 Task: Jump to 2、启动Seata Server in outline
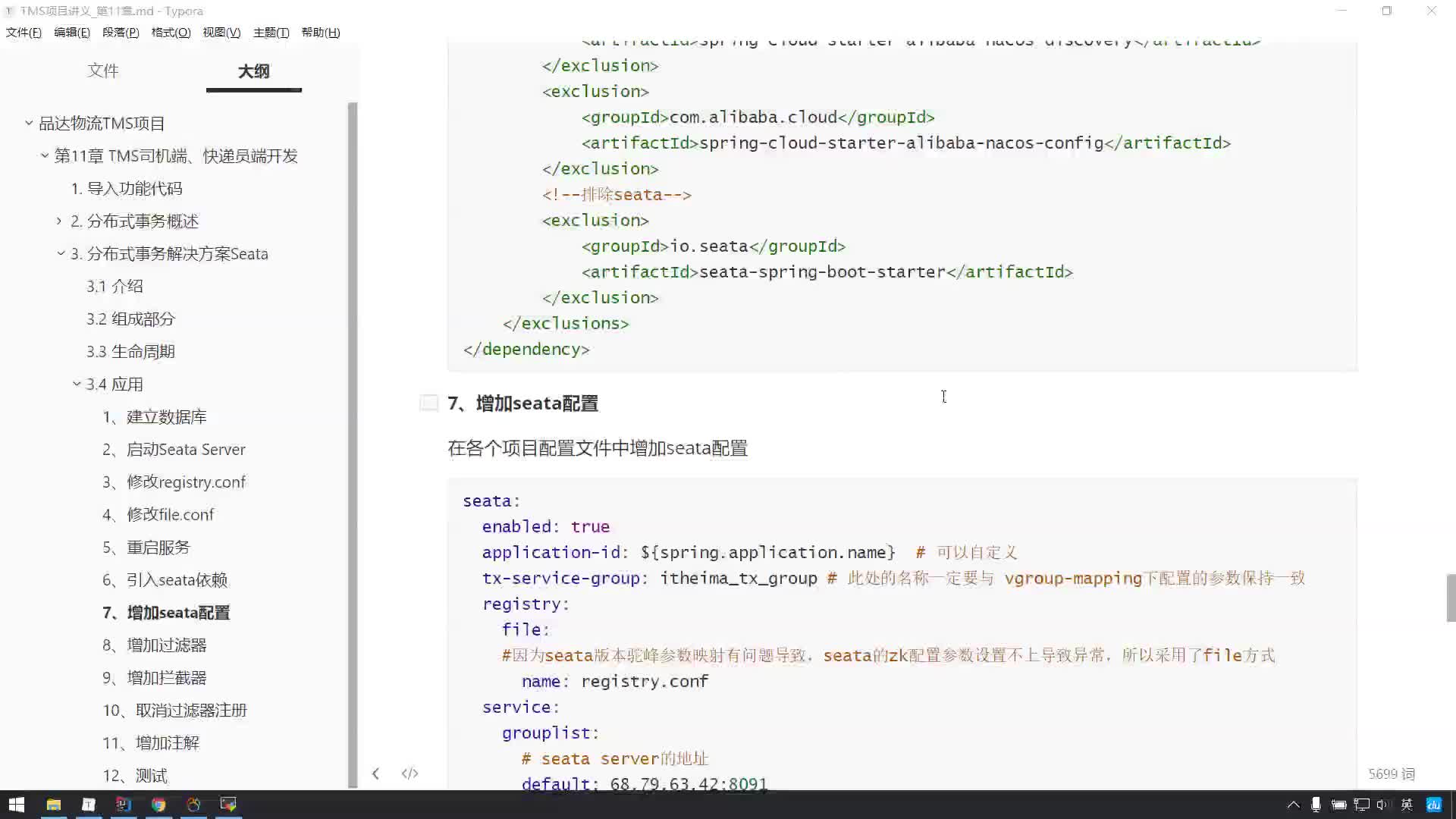[x=174, y=449]
